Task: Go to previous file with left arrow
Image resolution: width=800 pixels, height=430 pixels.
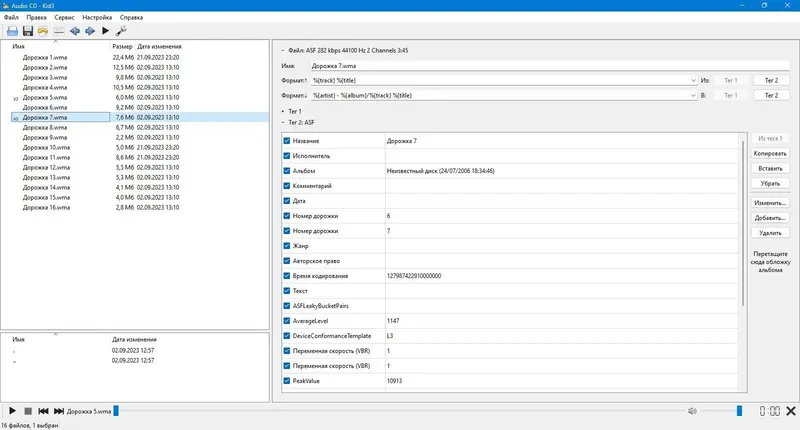Action: 74,31
